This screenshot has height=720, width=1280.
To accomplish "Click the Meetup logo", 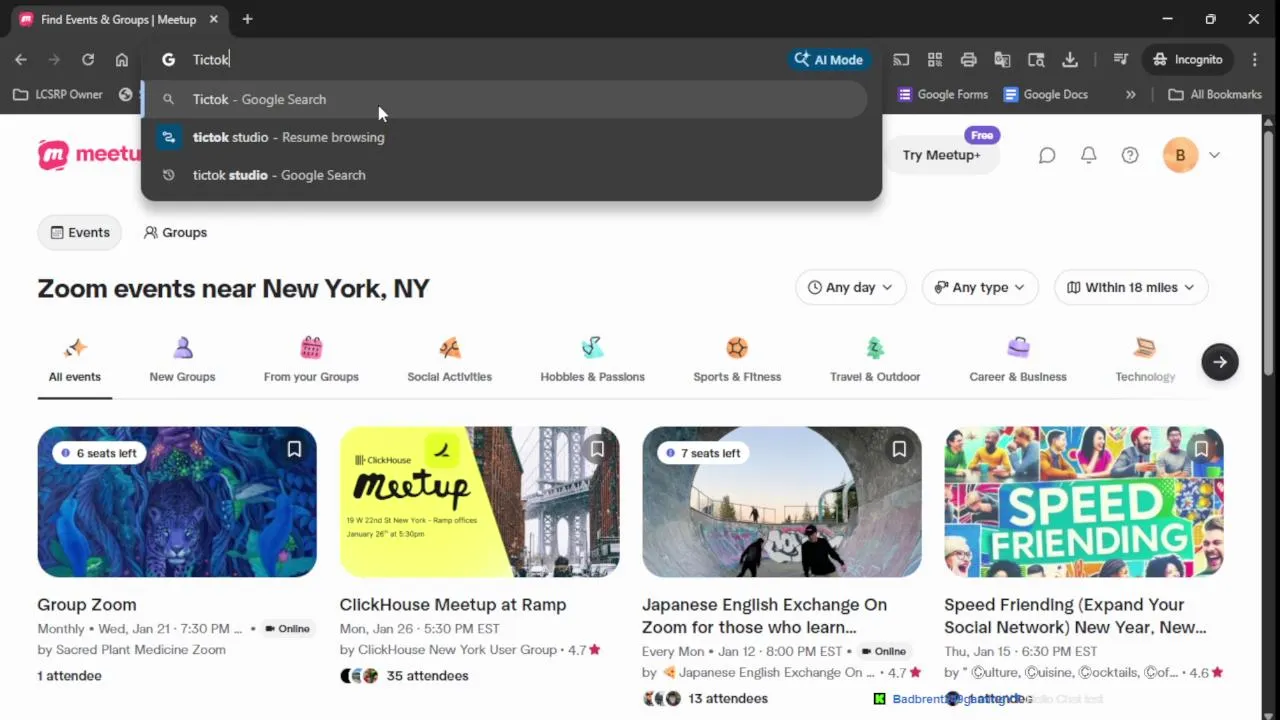I will (x=89, y=154).
